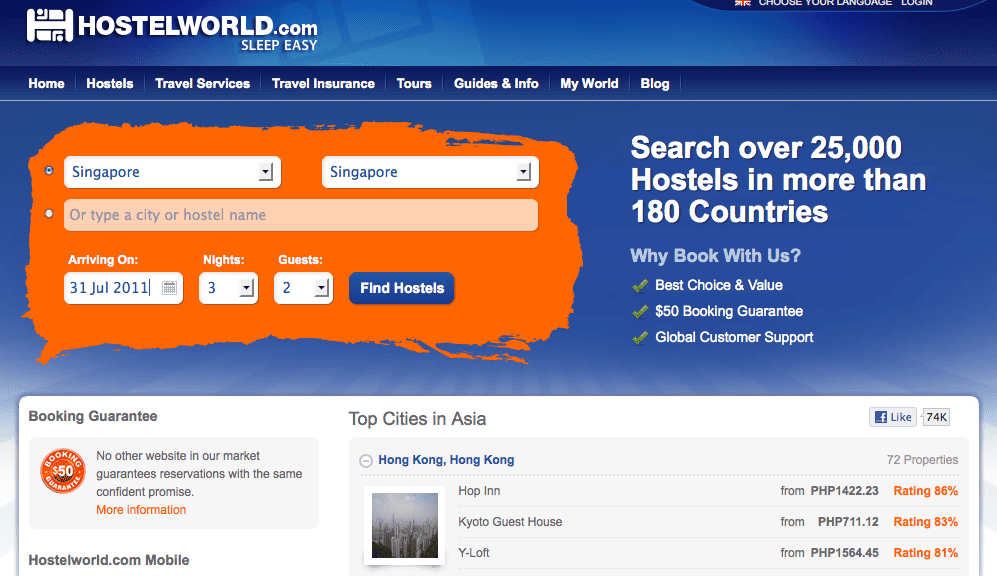
Task: Open the Singapore country dropdown
Action: pos(172,172)
